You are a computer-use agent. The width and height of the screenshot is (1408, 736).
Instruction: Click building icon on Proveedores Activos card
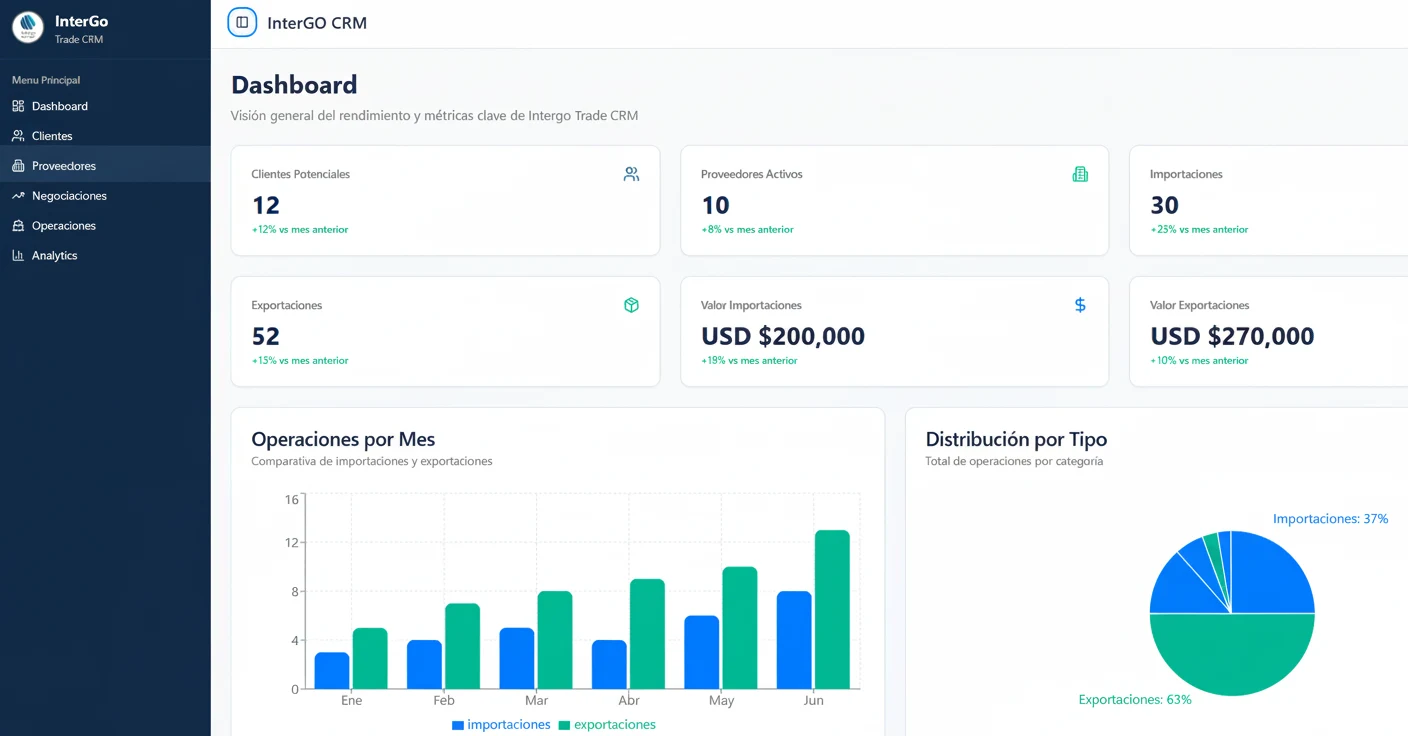(1080, 174)
